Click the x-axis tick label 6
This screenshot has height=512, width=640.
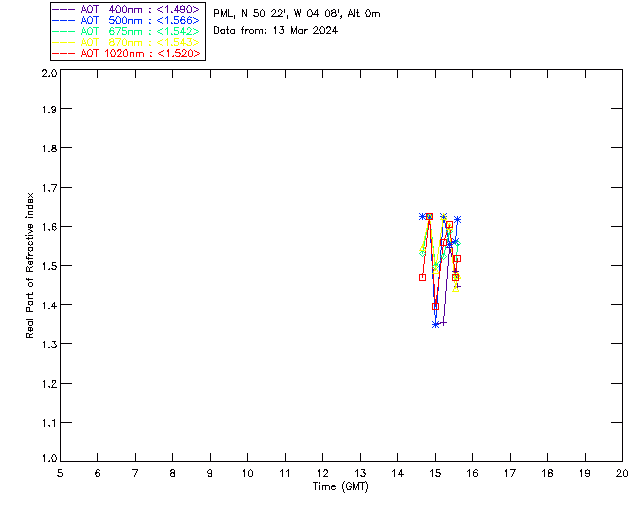(x=98, y=473)
